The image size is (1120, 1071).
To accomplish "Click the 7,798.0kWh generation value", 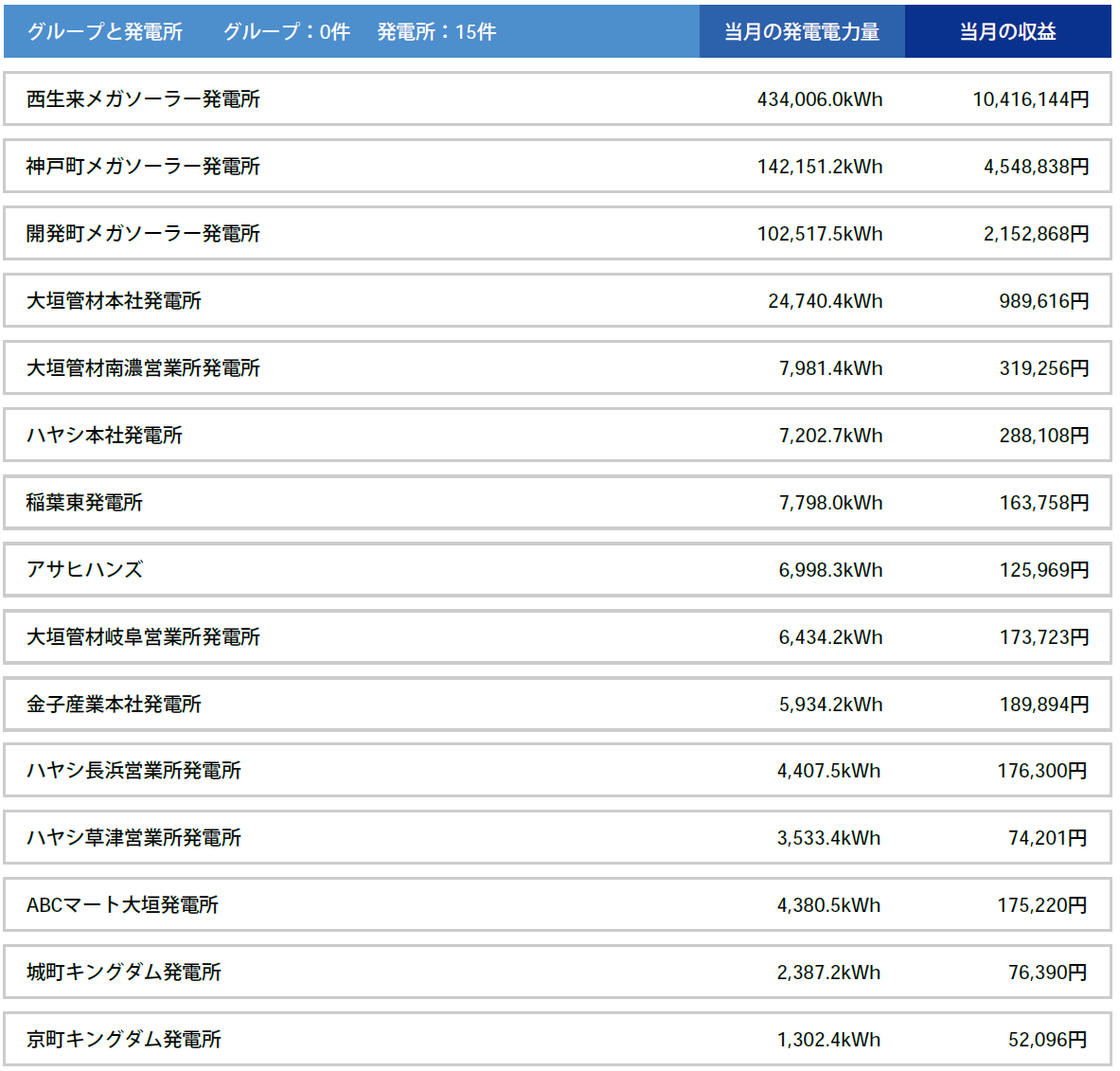I will (830, 502).
